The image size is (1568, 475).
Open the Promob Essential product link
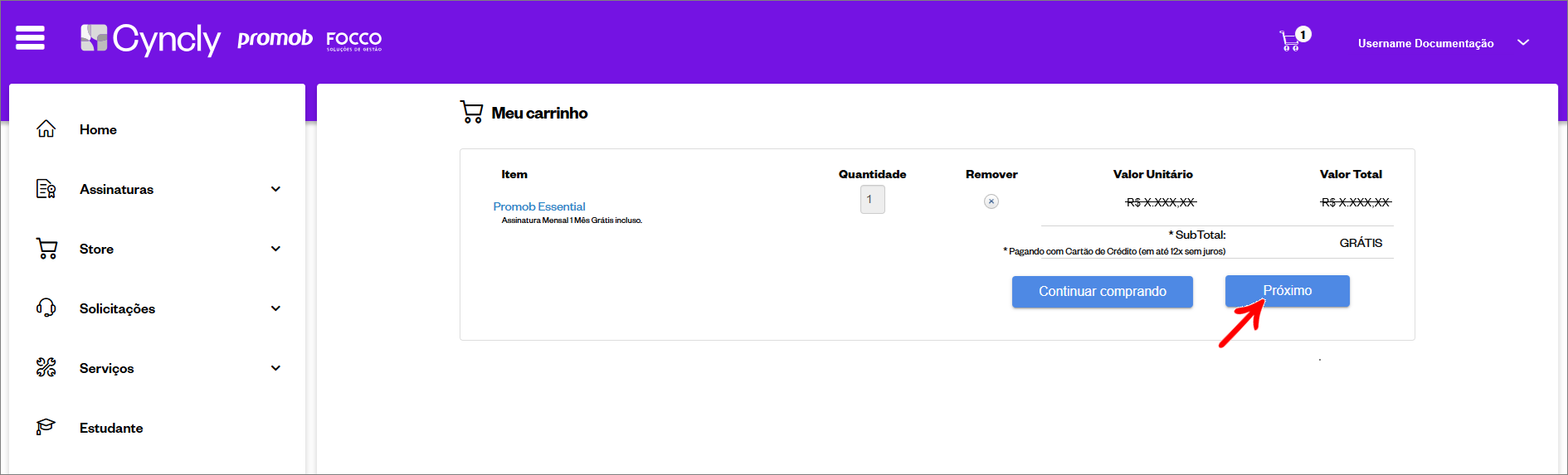tap(539, 206)
